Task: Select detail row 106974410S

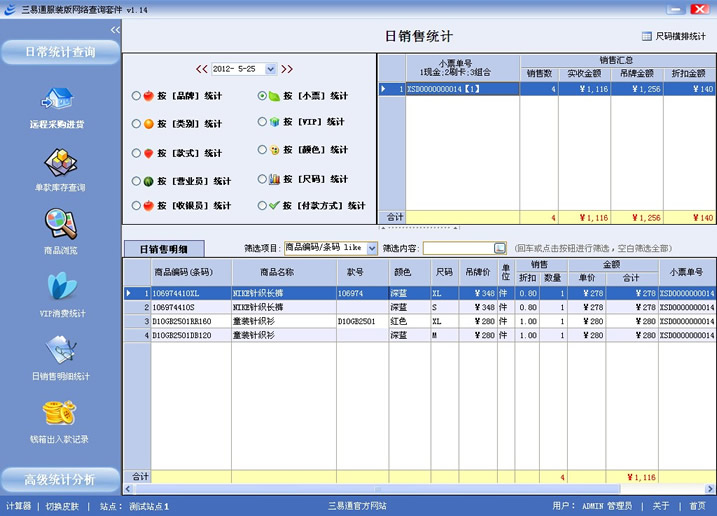Action: 420,307
